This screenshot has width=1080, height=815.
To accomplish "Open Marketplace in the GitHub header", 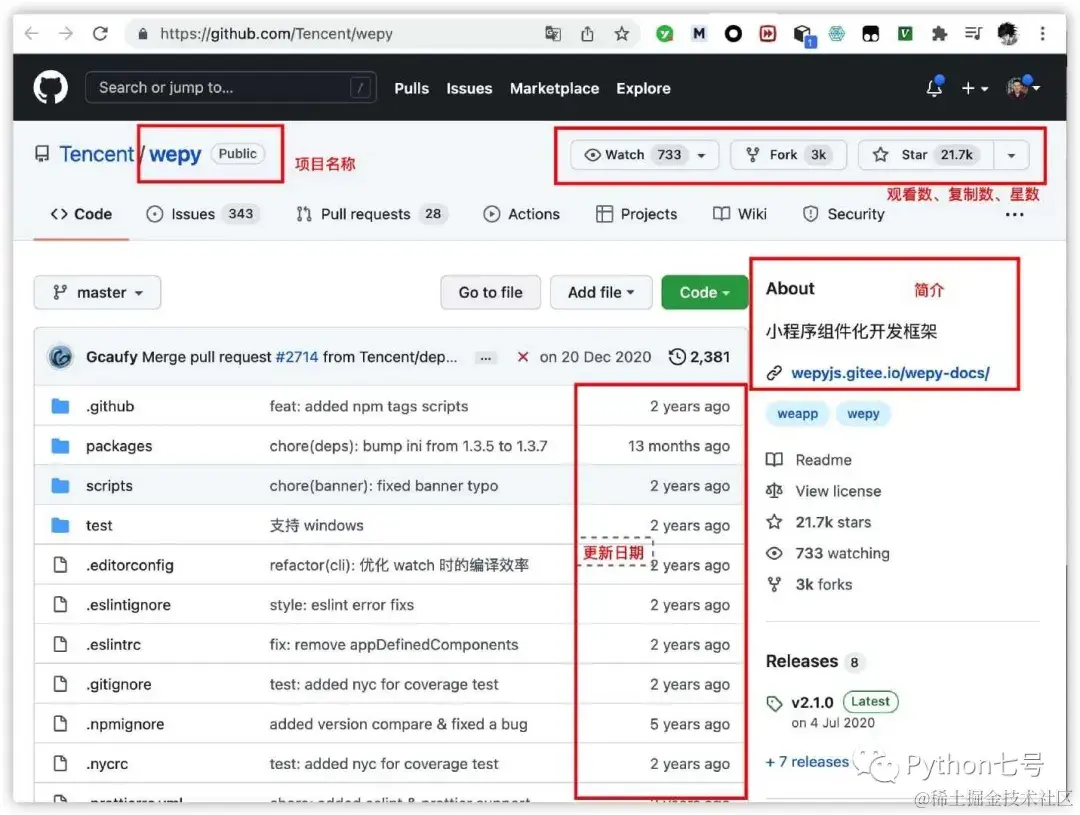I will pos(554,88).
